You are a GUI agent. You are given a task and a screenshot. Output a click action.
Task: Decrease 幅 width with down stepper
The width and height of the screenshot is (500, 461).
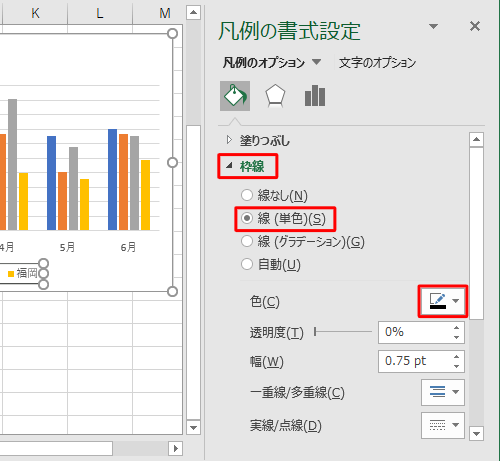click(456, 366)
